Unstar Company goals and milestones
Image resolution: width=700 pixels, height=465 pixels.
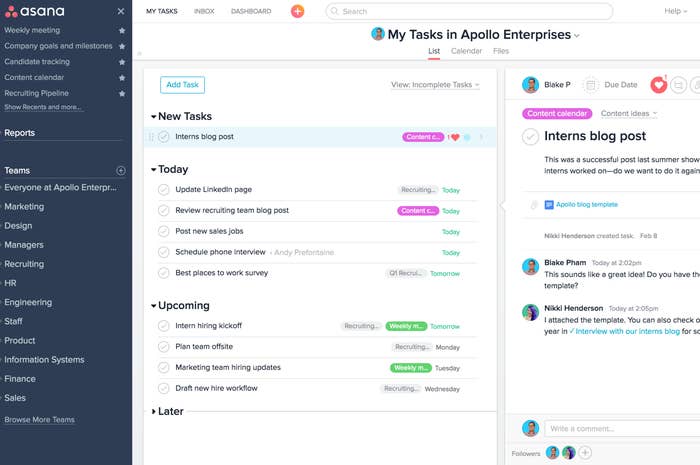(x=122, y=46)
